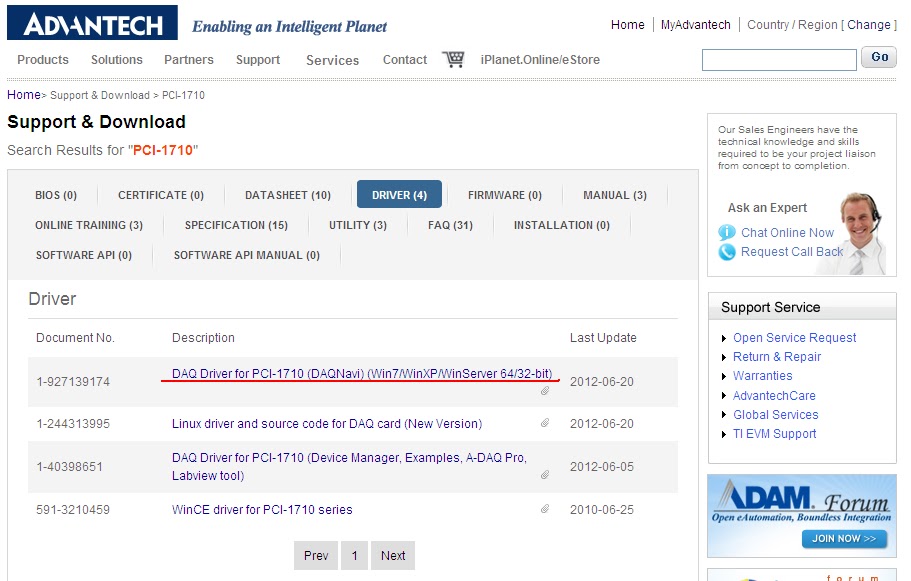Click the Advantech logo
This screenshot has height=581, width=911.
point(94,22)
